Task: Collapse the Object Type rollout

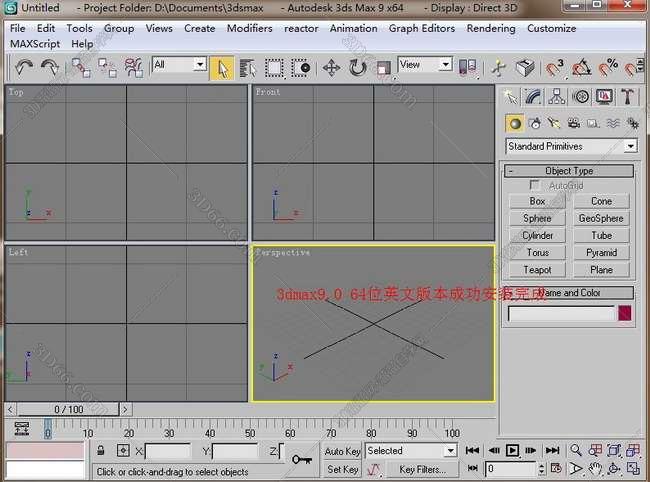Action: [x=569, y=171]
